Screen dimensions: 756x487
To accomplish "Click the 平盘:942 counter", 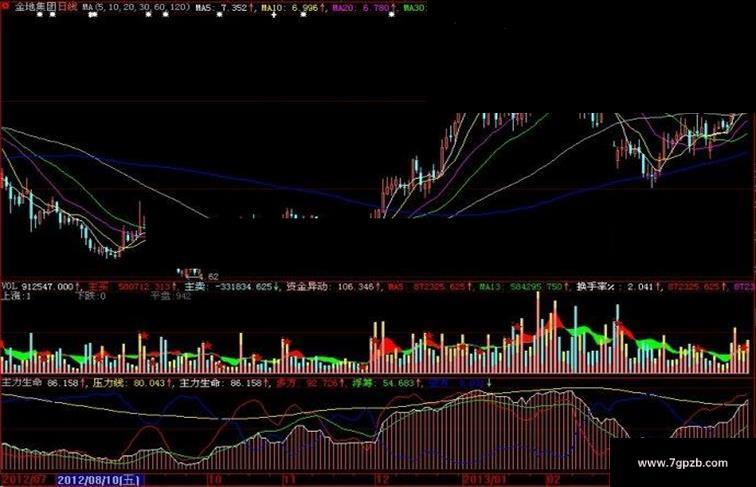I will pyautogui.click(x=171, y=296).
